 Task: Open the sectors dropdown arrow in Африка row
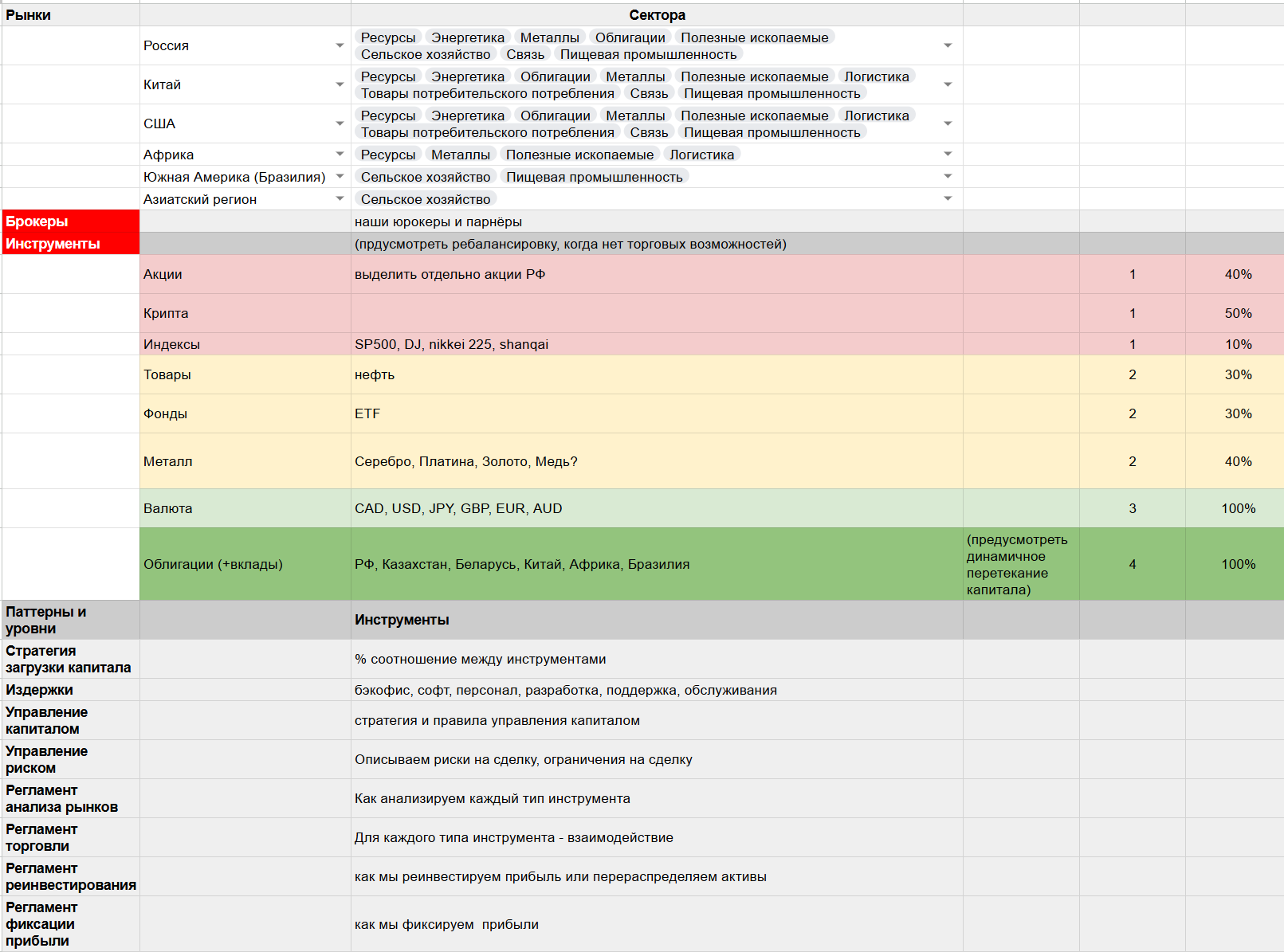[948, 154]
